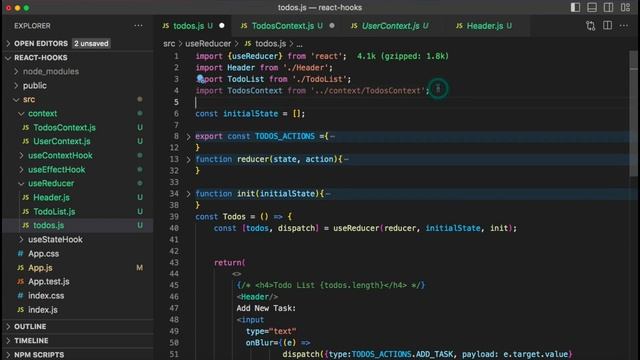Click JS icon beside App.test.js

click(20, 282)
